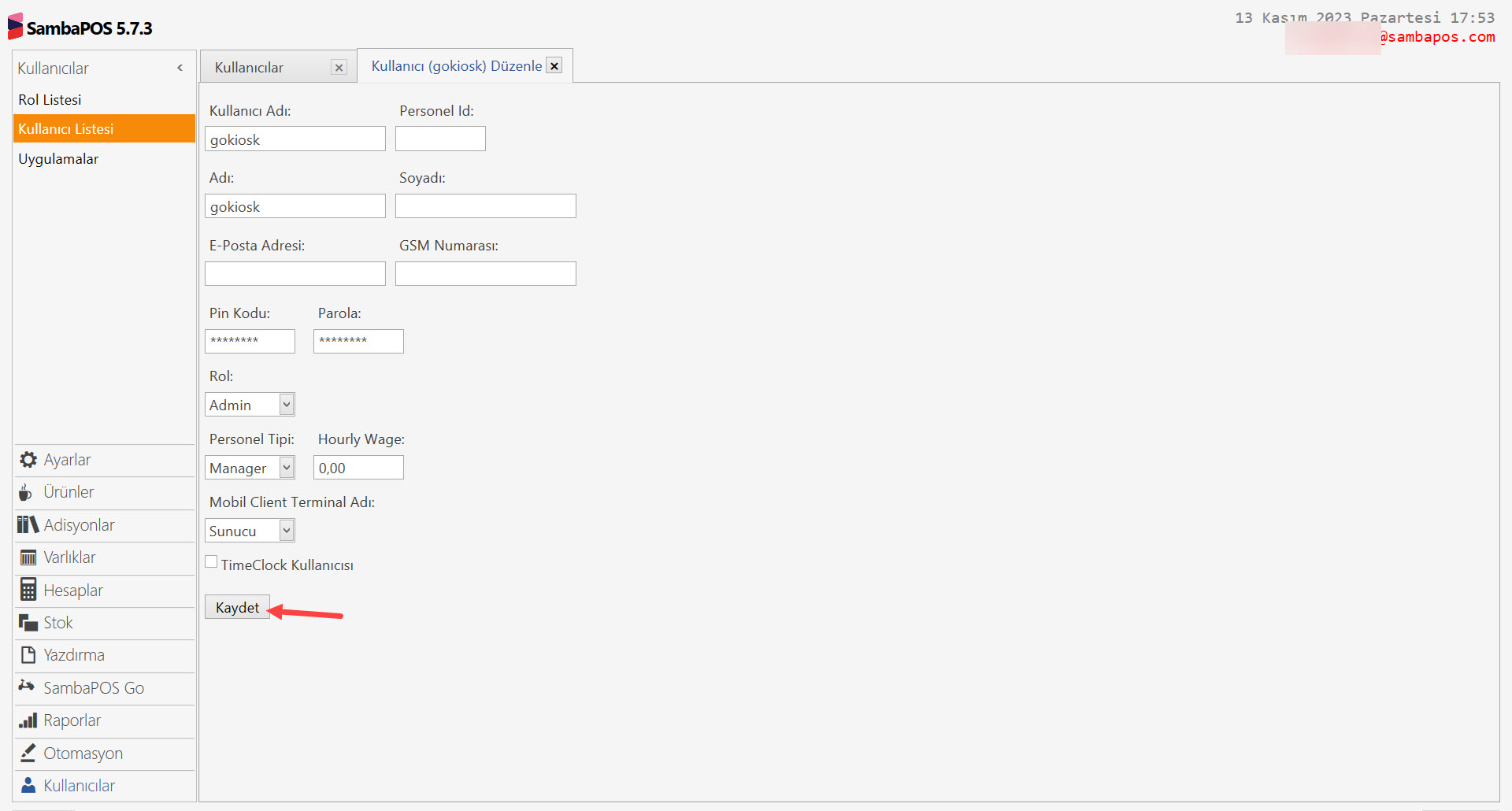Image resolution: width=1512 pixels, height=811 pixels.
Task: Select Rol Listesi in the sidebar
Action: [x=50, y=99]
